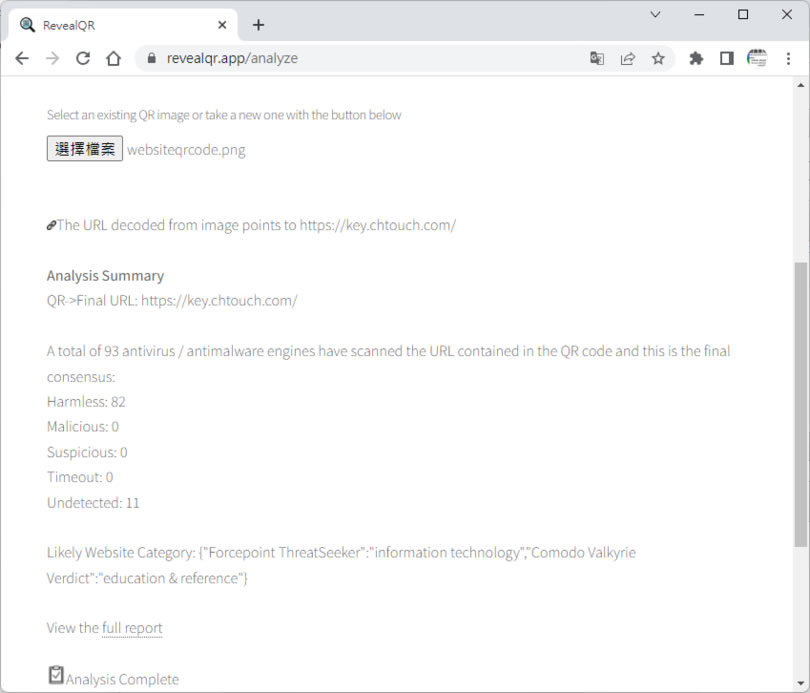Click the 選擇檔案 file chooser button
This screenshot has width=810, height=693.
coord(85,149)
